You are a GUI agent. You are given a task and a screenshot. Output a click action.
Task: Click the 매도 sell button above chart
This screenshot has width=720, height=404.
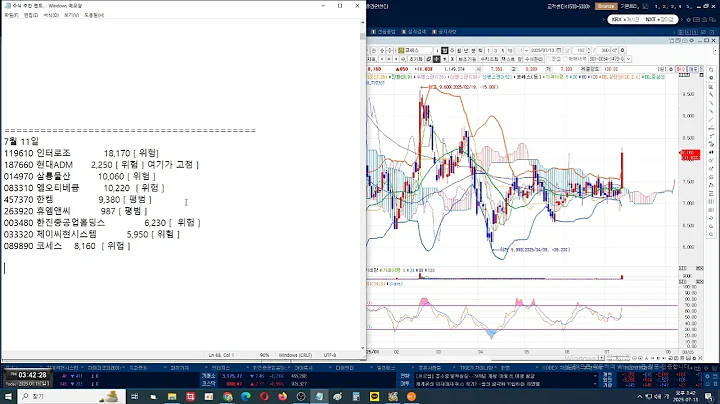click(693, 69)
